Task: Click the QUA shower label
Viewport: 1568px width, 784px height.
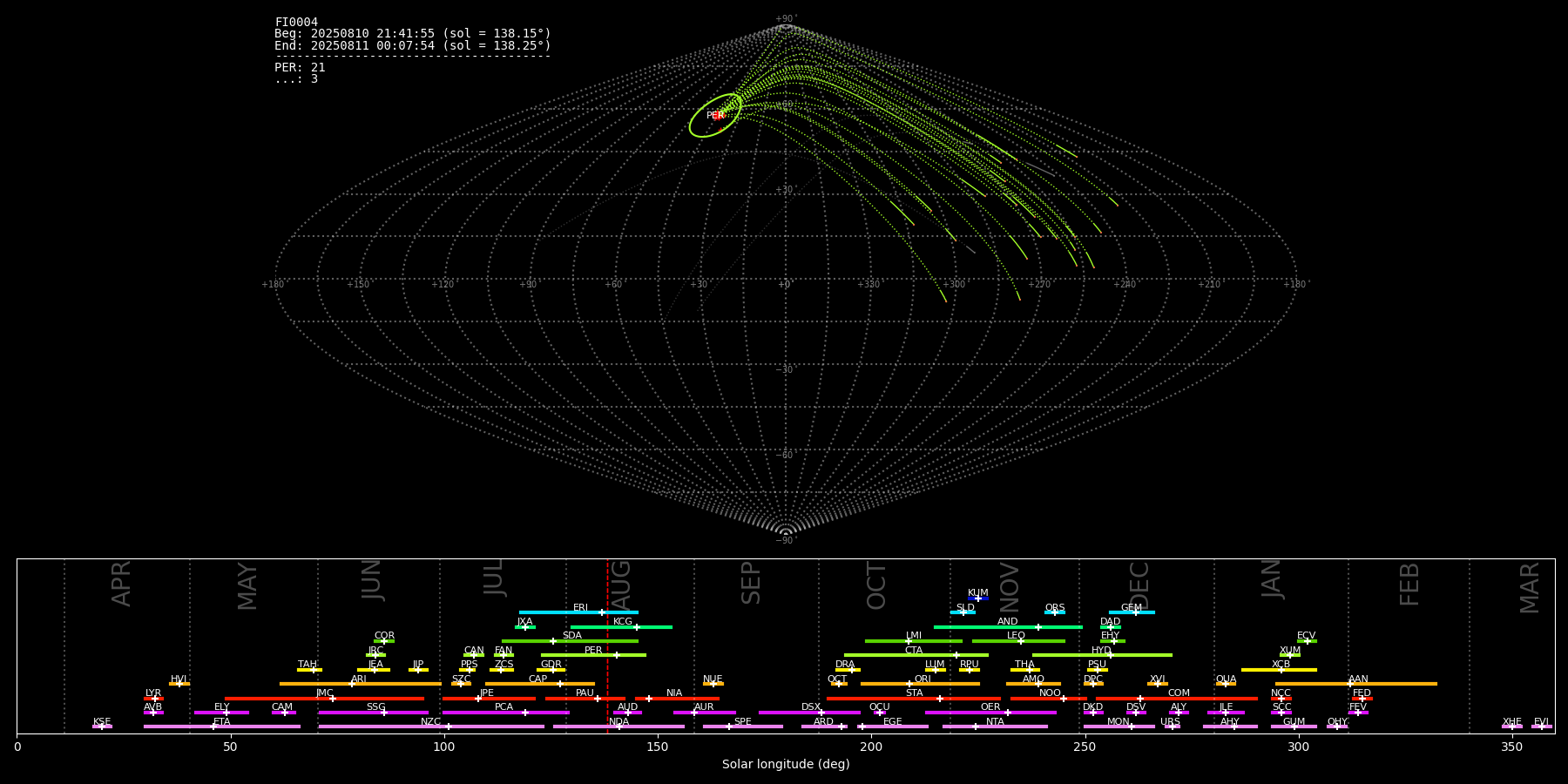Action: tap(1227, 679)
